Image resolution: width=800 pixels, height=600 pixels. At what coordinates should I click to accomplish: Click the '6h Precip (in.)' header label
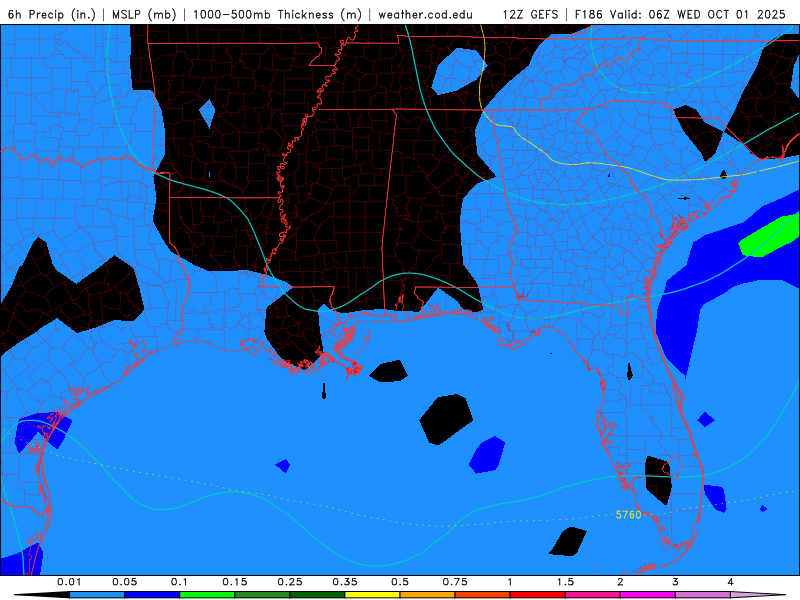(x=52, y=14)
